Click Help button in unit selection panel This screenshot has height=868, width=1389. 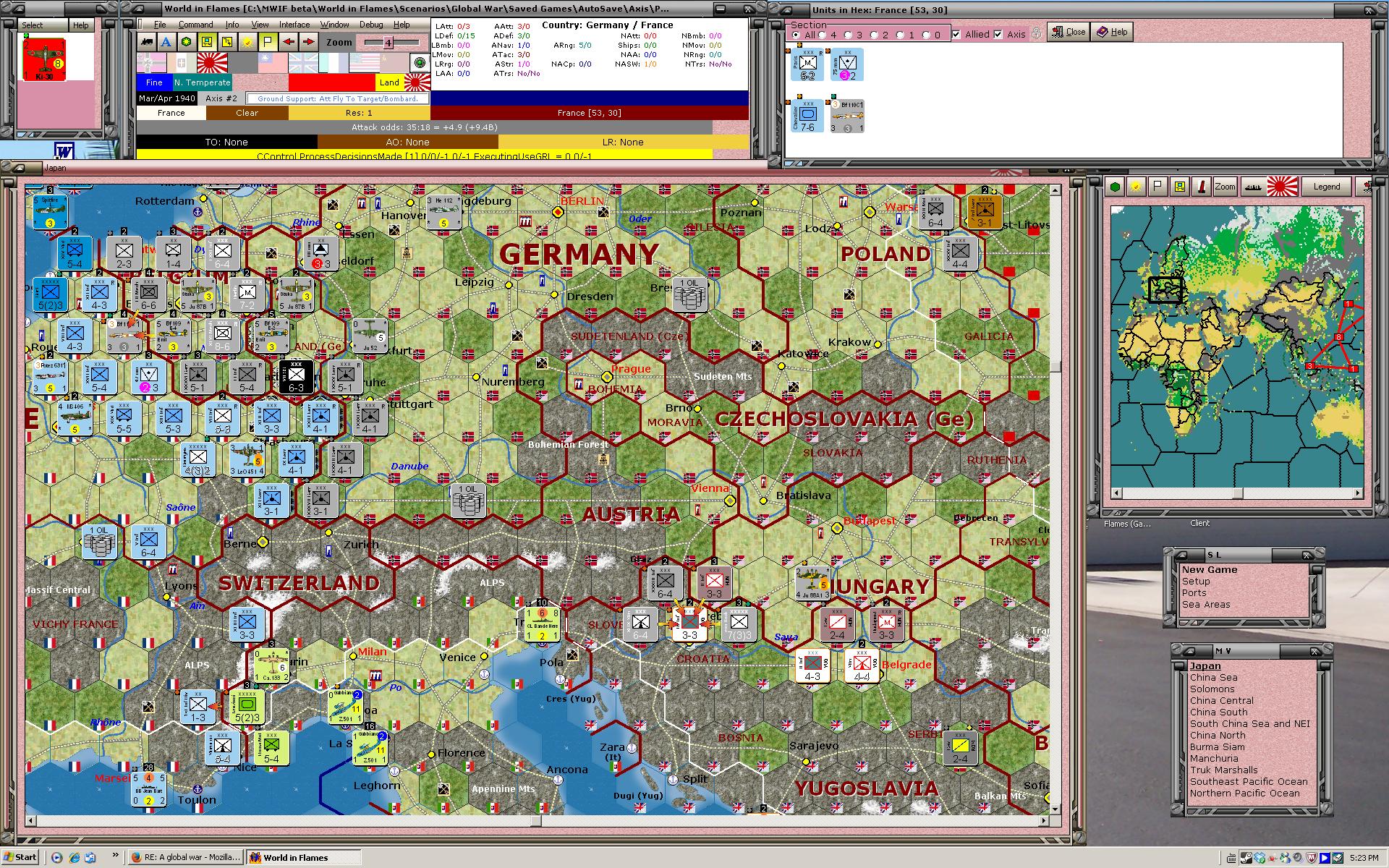[80, 25]
